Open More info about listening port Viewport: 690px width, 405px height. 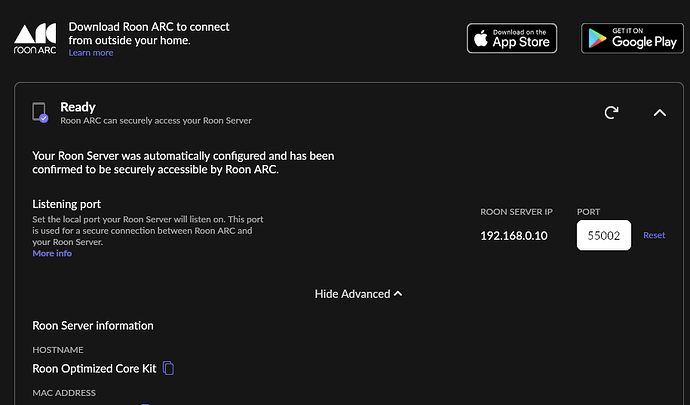coord(52,253)
